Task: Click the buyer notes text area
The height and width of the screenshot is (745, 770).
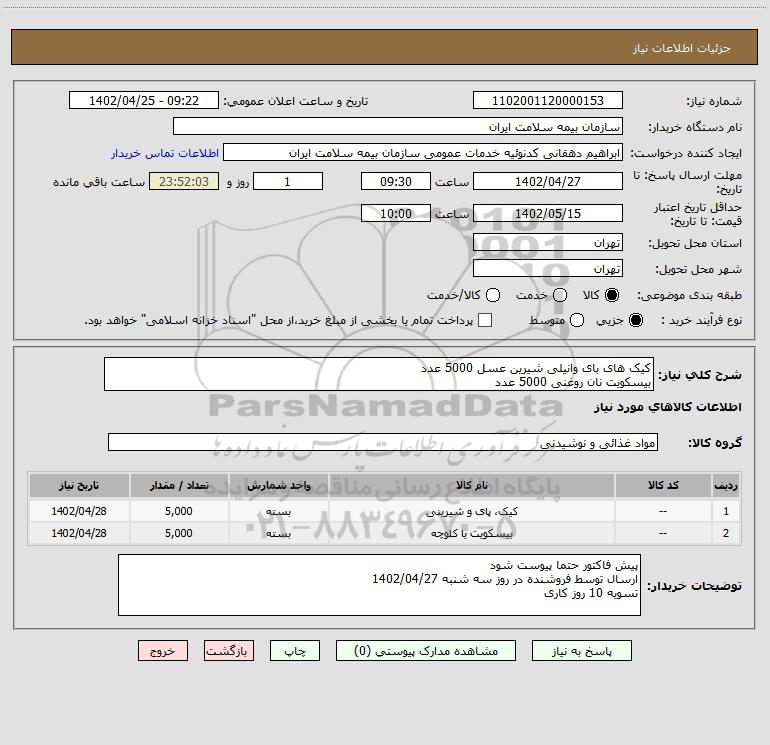Action: [x=379, y=585]
